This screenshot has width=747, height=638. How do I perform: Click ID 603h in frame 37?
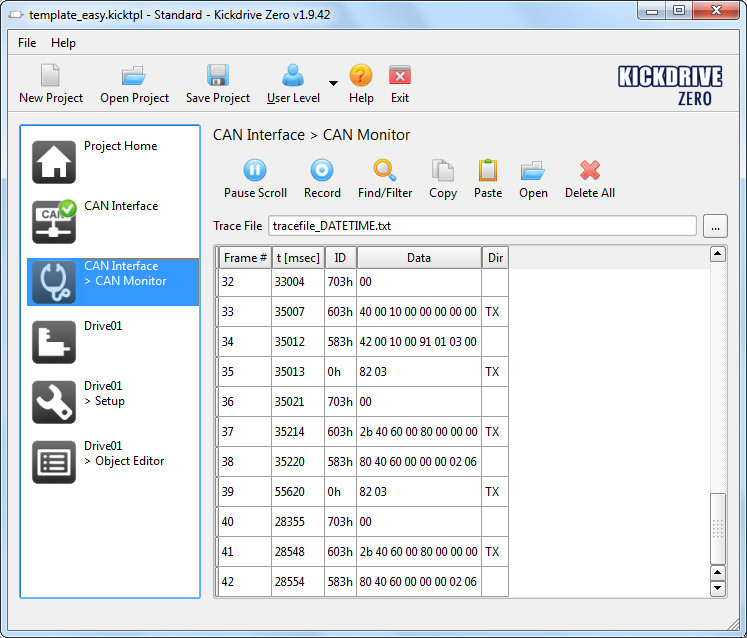(340, 432)
